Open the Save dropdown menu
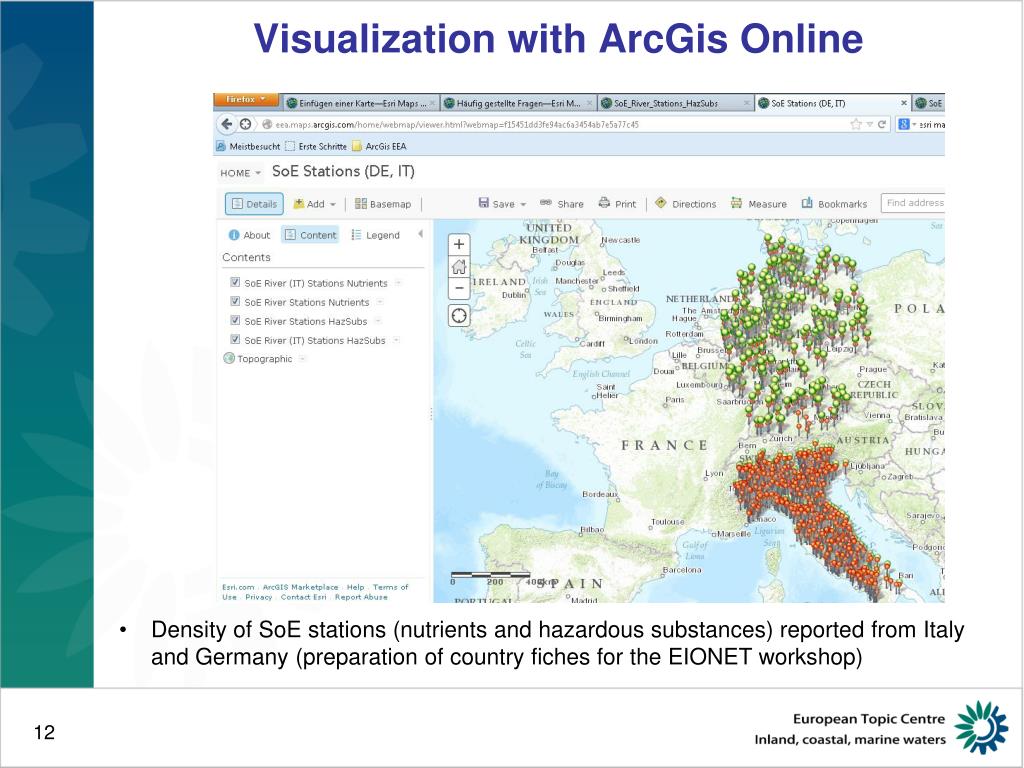Screen dimensions: 1024x768 502,204
